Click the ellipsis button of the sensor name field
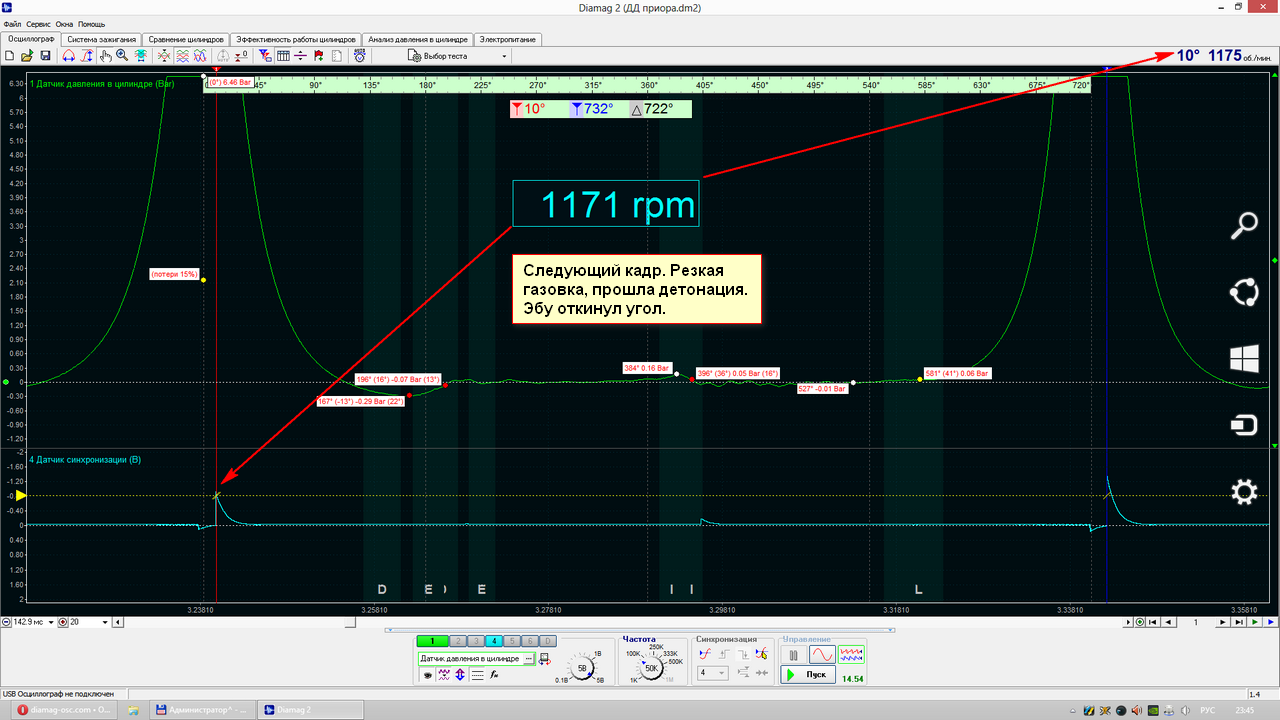The height and width of the screenshot is (720, 1280). coord(529,659)
